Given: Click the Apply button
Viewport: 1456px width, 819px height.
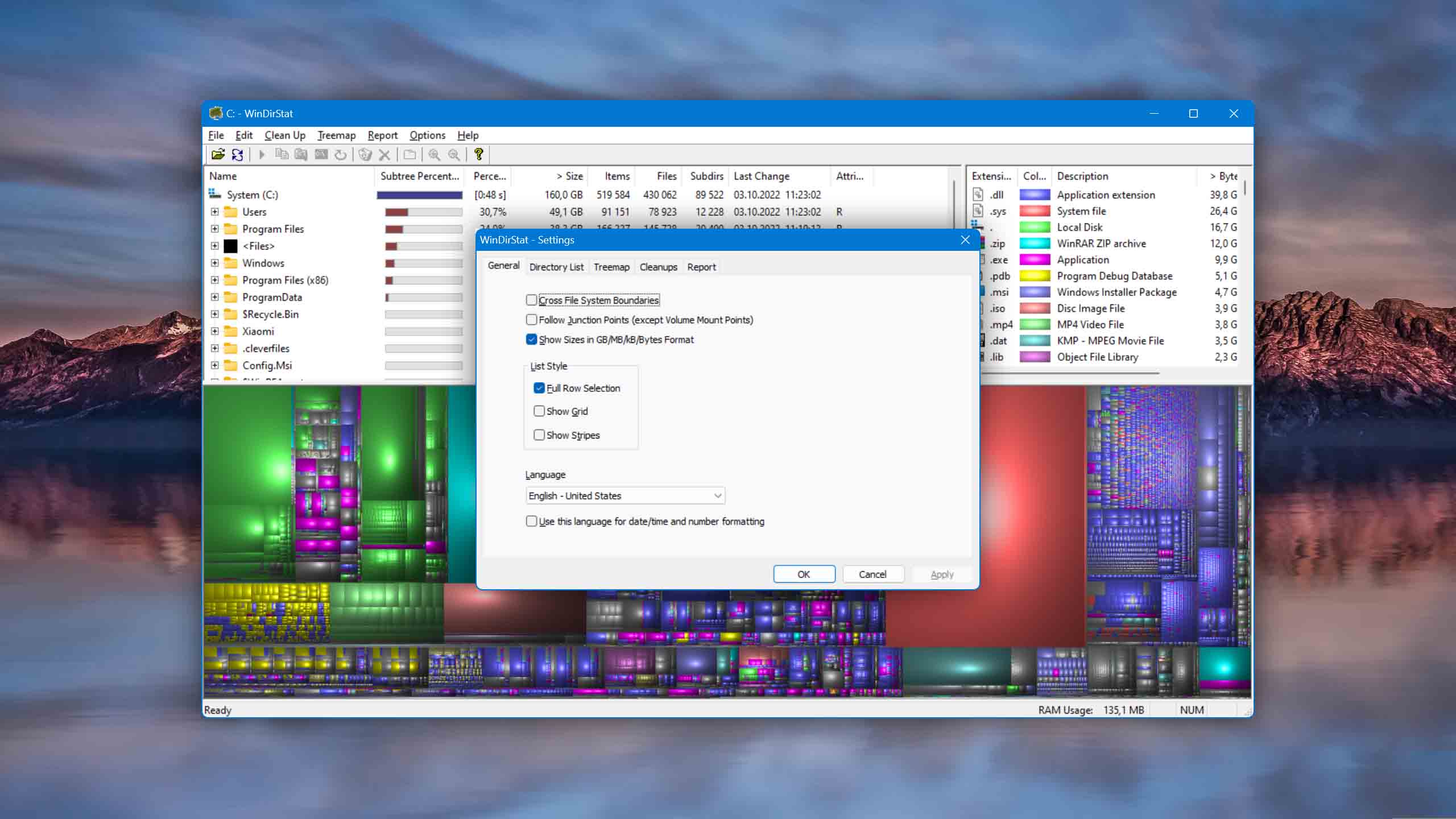Looking at the screenshot, I should click(942, 574).
